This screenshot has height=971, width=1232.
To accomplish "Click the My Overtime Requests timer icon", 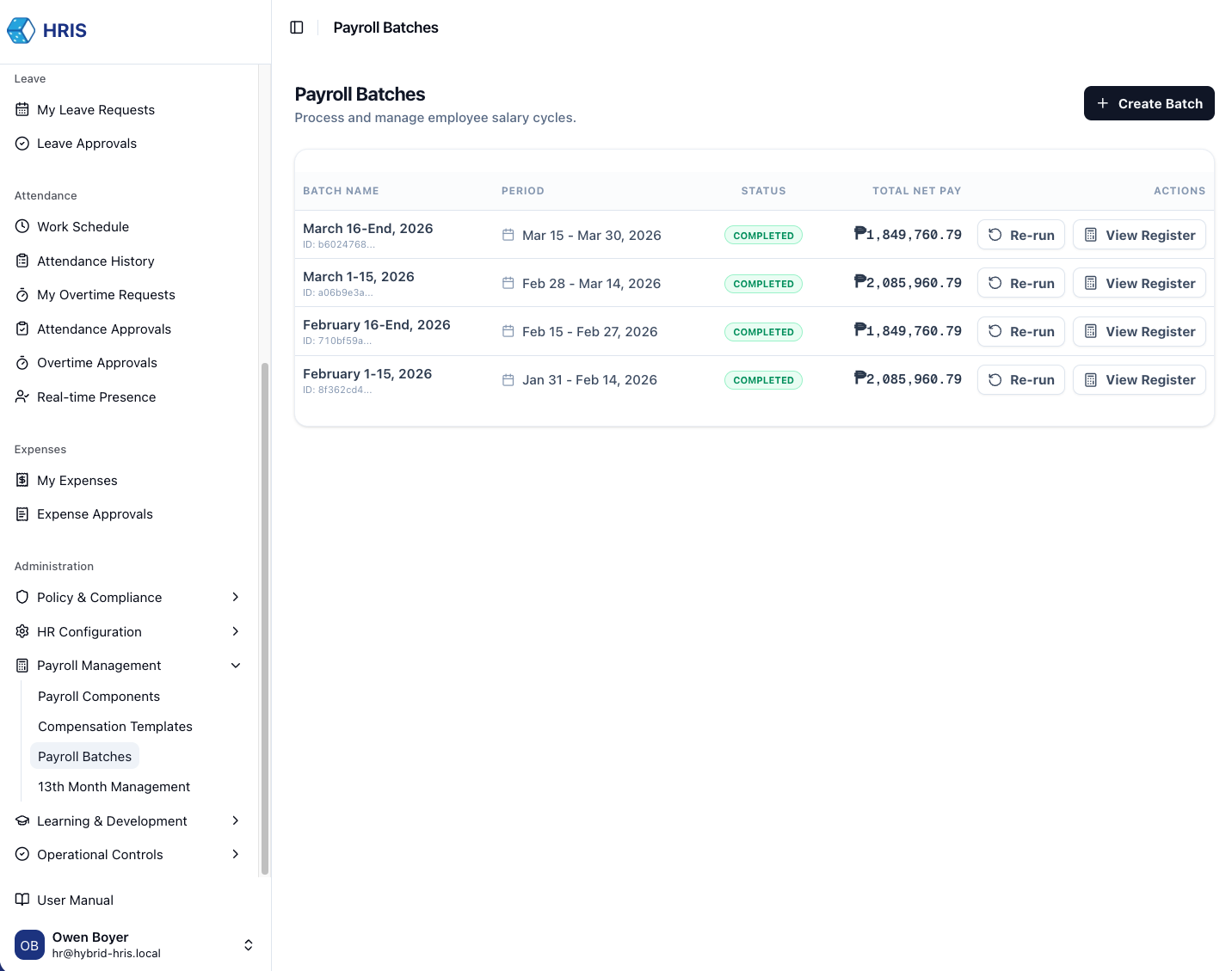I will tap(22, 294).
